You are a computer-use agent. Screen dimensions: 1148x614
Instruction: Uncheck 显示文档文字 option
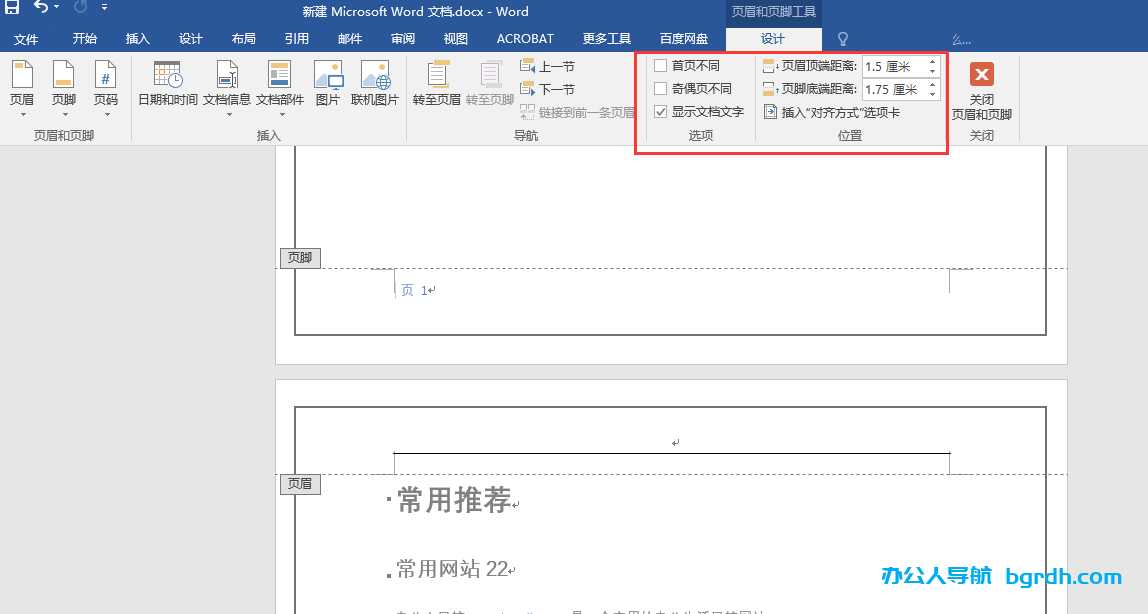(660, 112)
